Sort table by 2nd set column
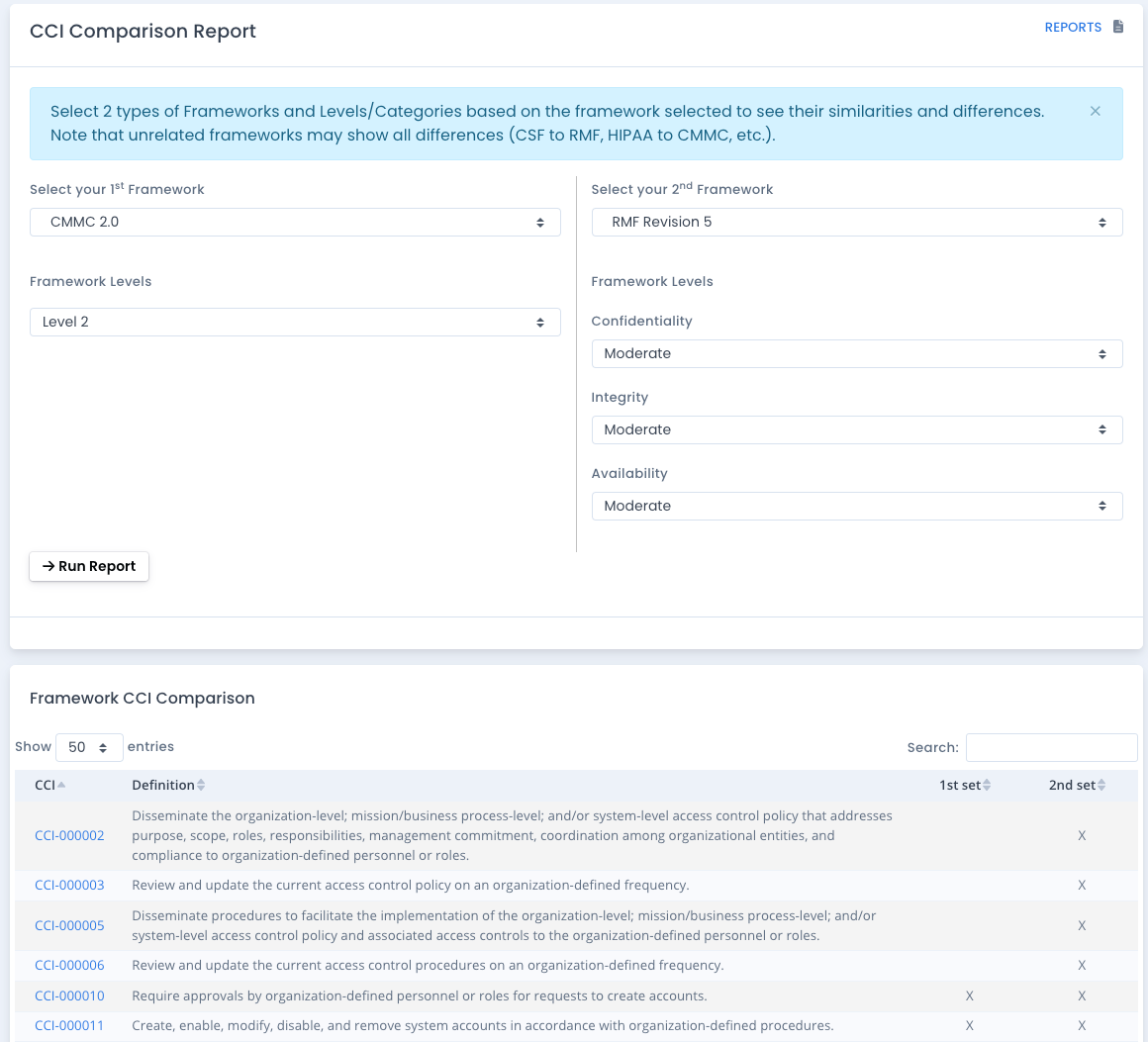The image size is (1148, 1042). click(x=1077, y=785)
